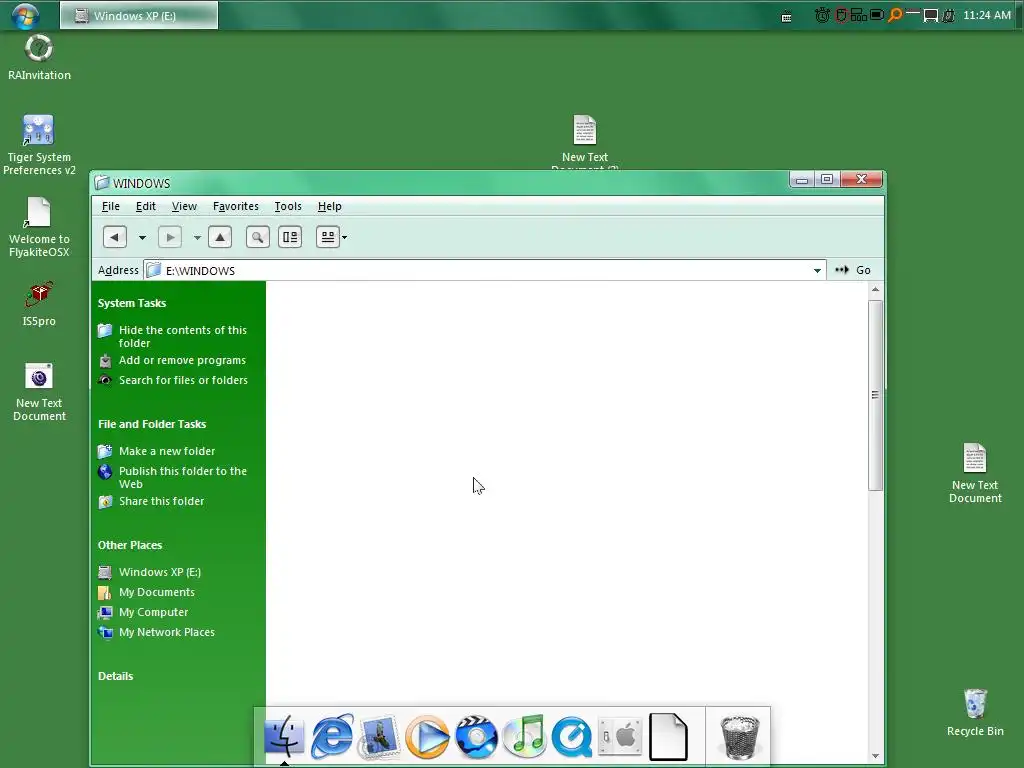
Task: Open System Preferences from the dock
Action: coord(620,737)
